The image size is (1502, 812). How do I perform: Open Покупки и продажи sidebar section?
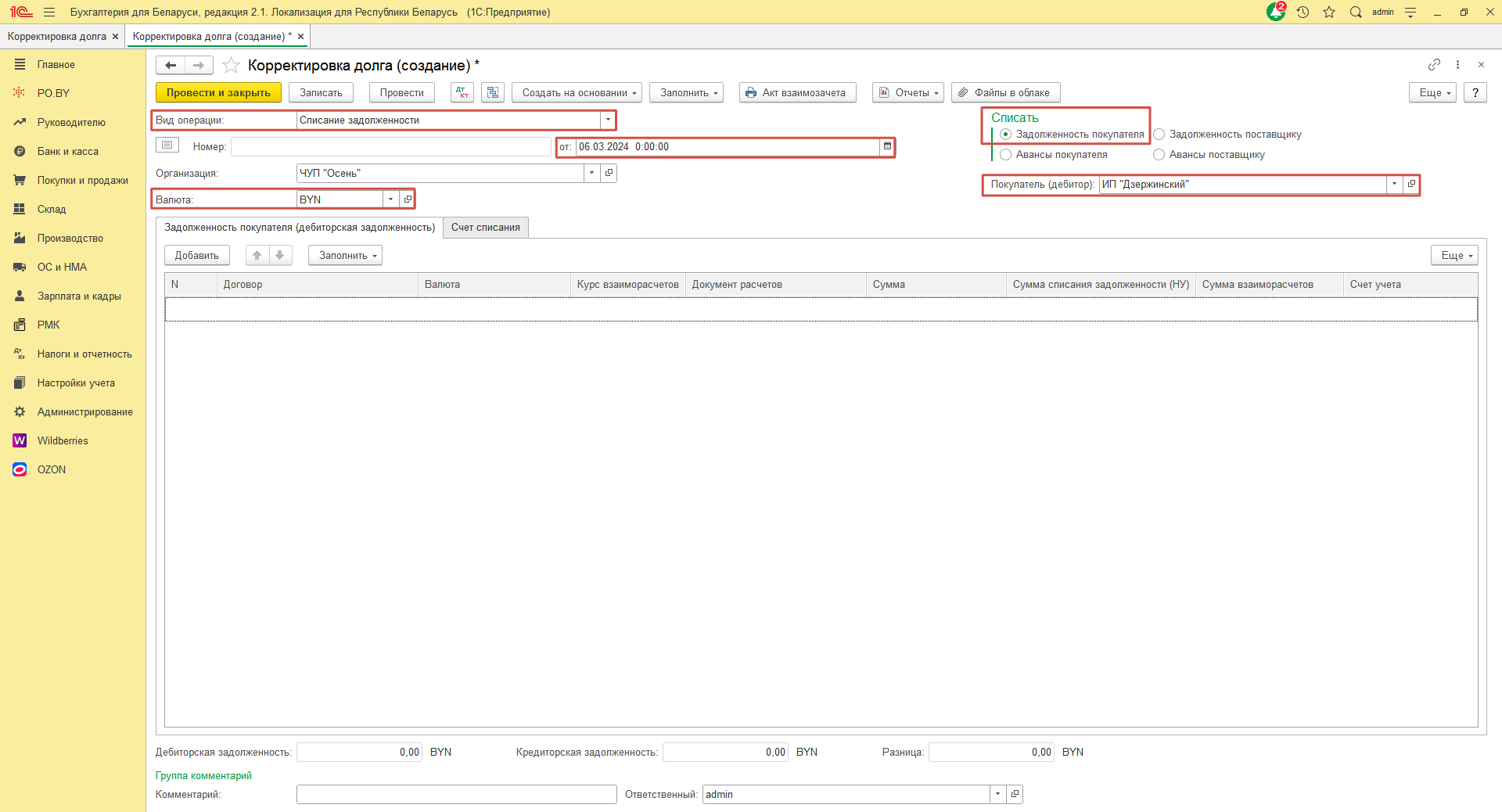point(83,180)
